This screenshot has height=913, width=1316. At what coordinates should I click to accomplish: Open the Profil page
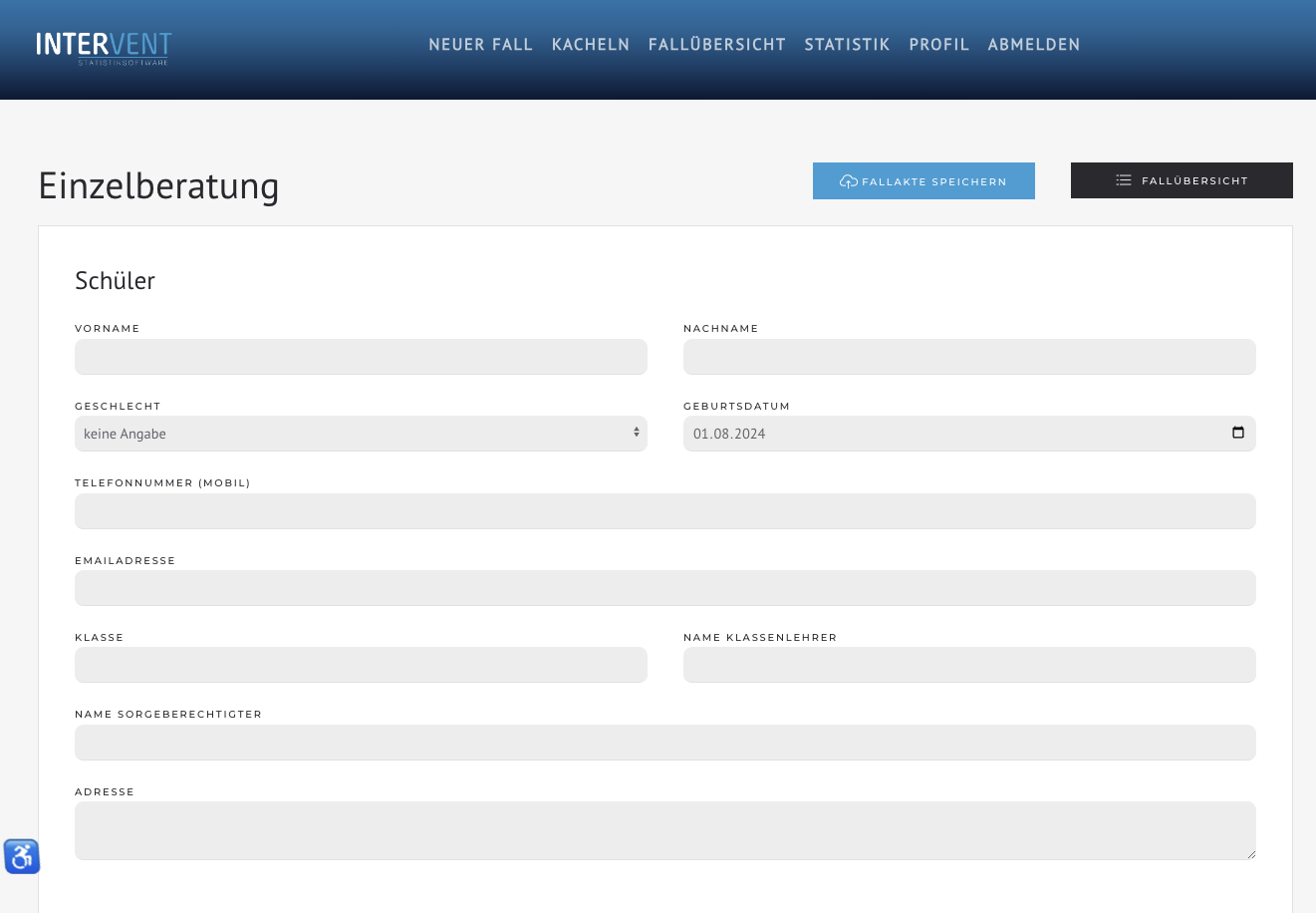click(938, 45)
